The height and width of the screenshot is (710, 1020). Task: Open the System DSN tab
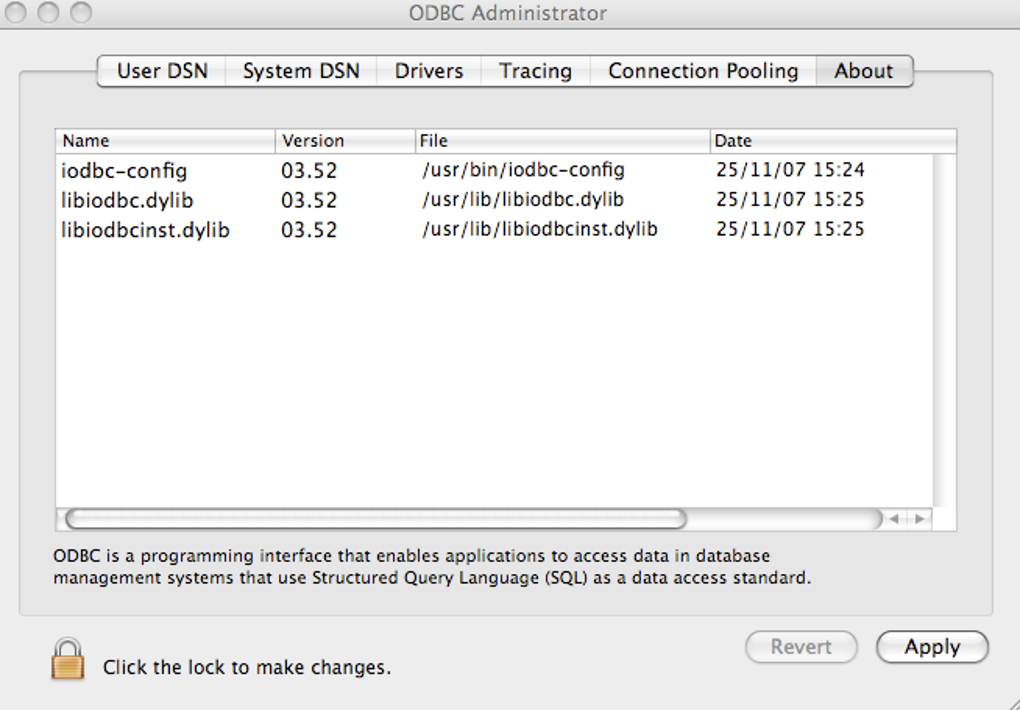pyautogui.click(x=300, y=71)
